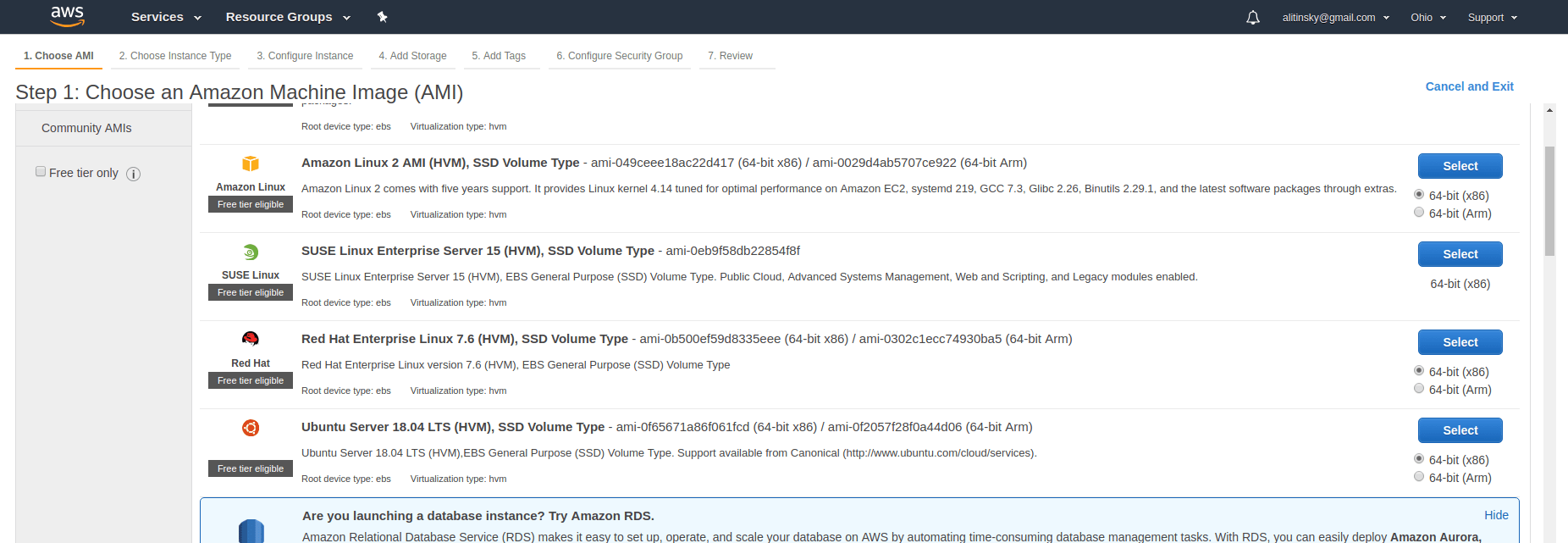Image resolution: width=1568 pixels, height=543 pixels.
Task: Expand the Resource Groups dropdown
Action: click(288, 17)
